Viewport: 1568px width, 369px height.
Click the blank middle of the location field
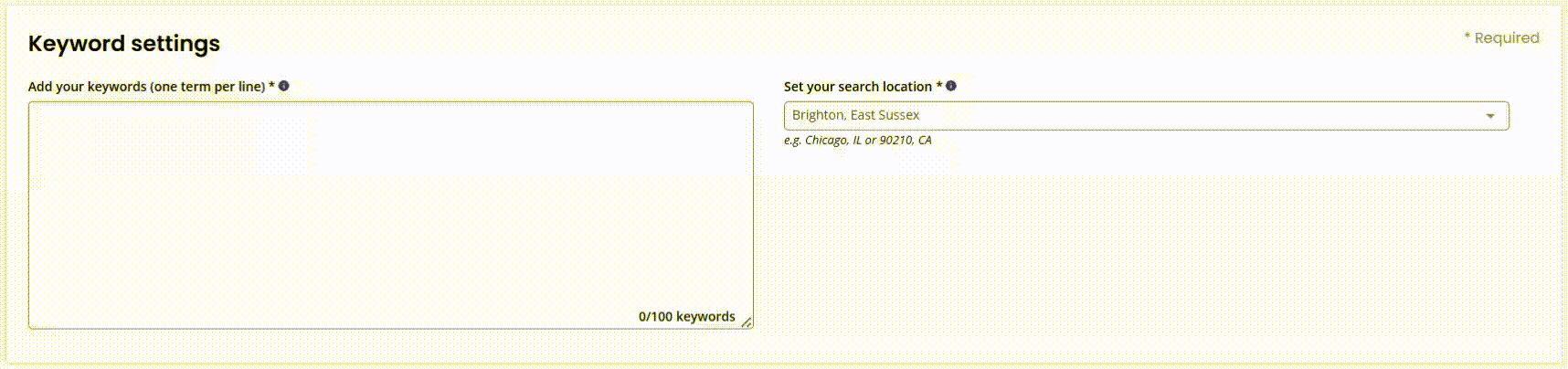point(1188,116)
